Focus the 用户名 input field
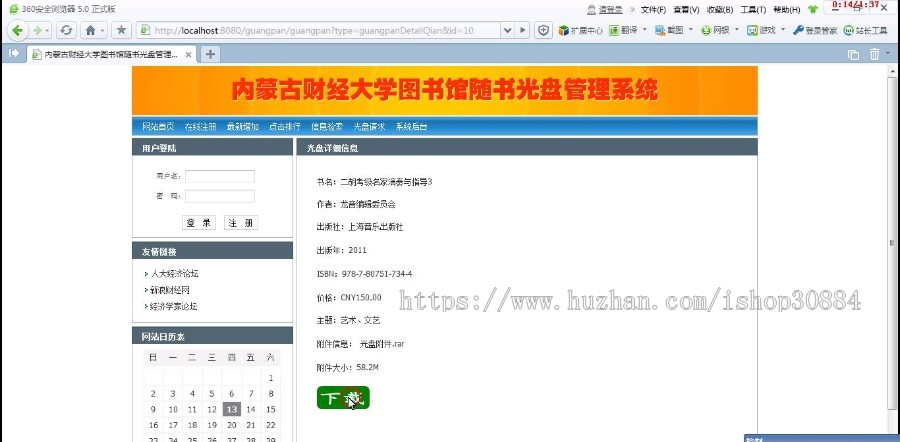The image size is (900, 442). (x=220, y=176)
